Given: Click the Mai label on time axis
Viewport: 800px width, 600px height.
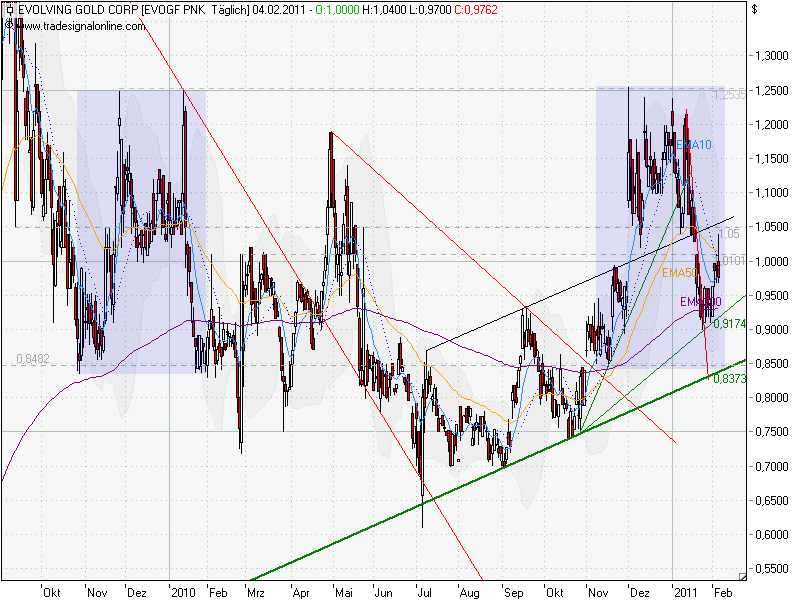Looking at the screenshot, I should click(x=342, y=591).
